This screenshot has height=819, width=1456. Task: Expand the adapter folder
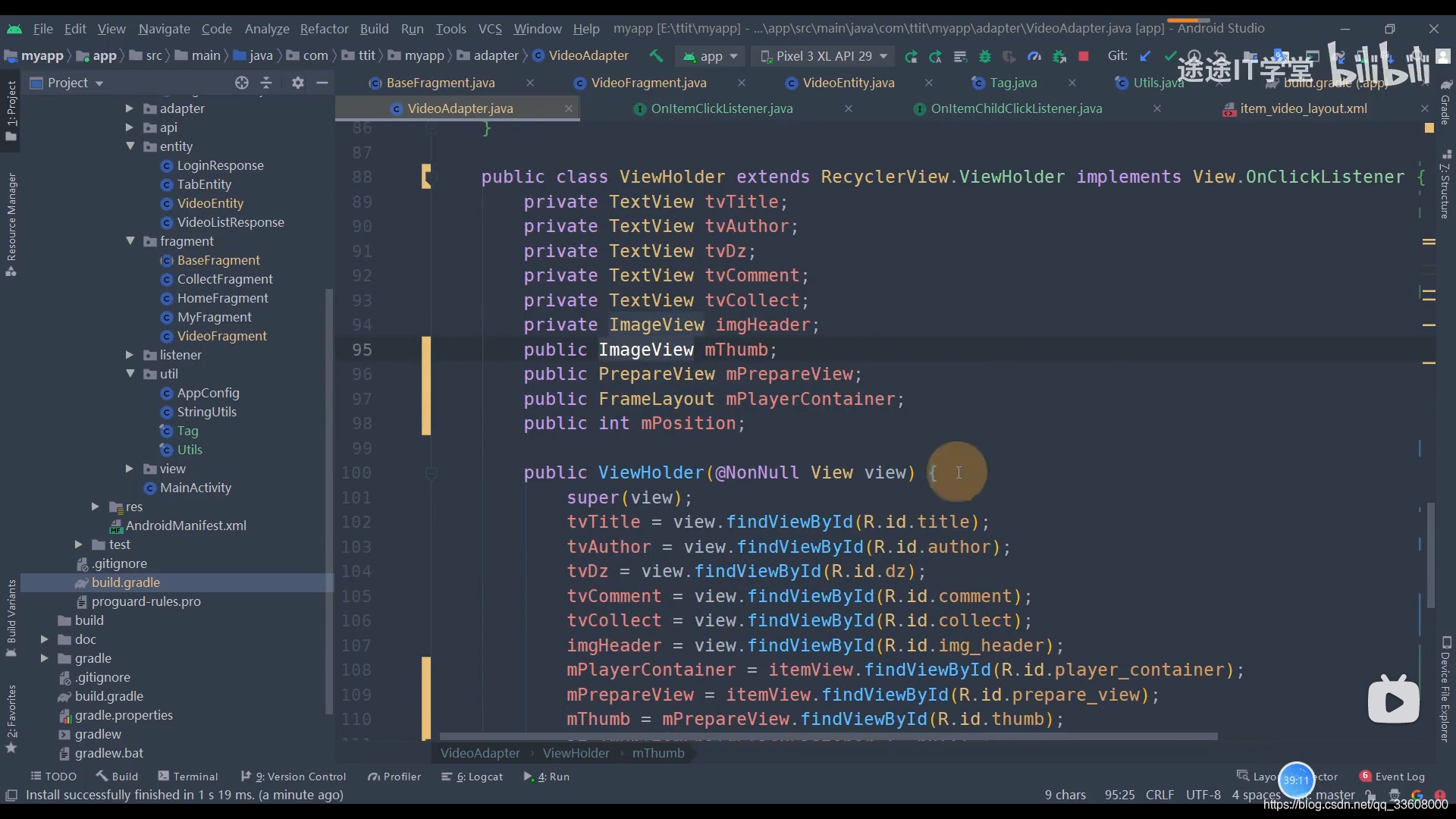pyautogui.click(x=130, y=108)
